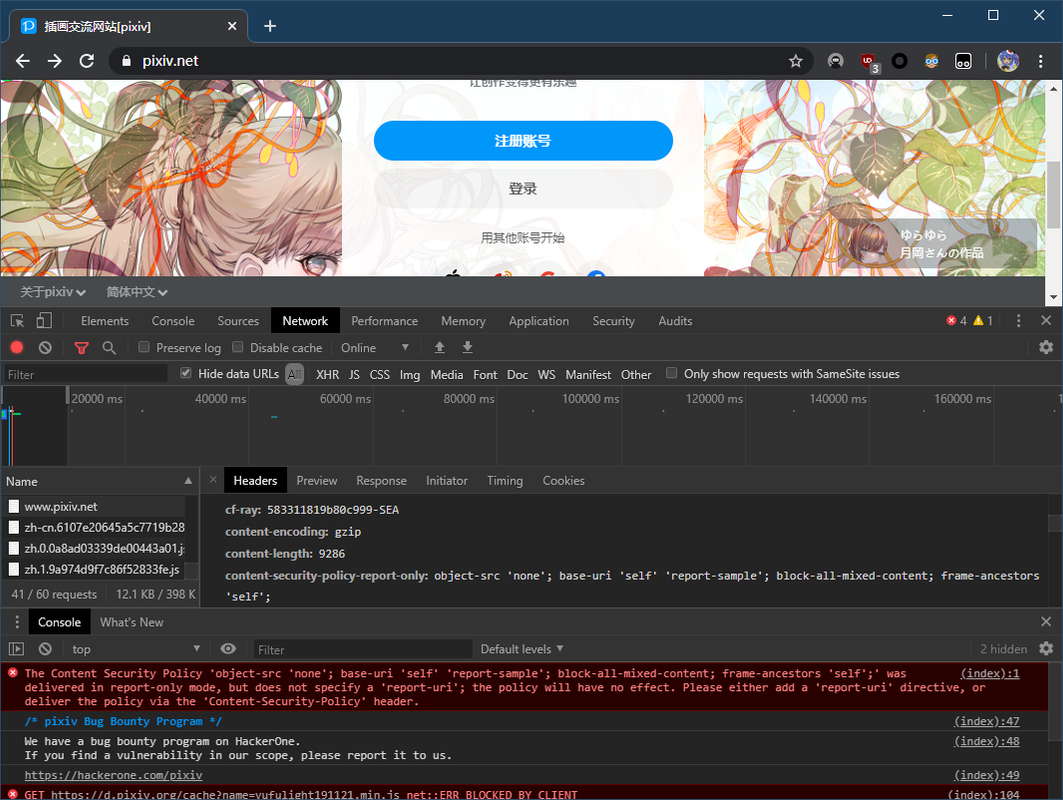Screen dimensions: 1063x800
Task: Close the pixiv browser tab
Action: point(232,26)
